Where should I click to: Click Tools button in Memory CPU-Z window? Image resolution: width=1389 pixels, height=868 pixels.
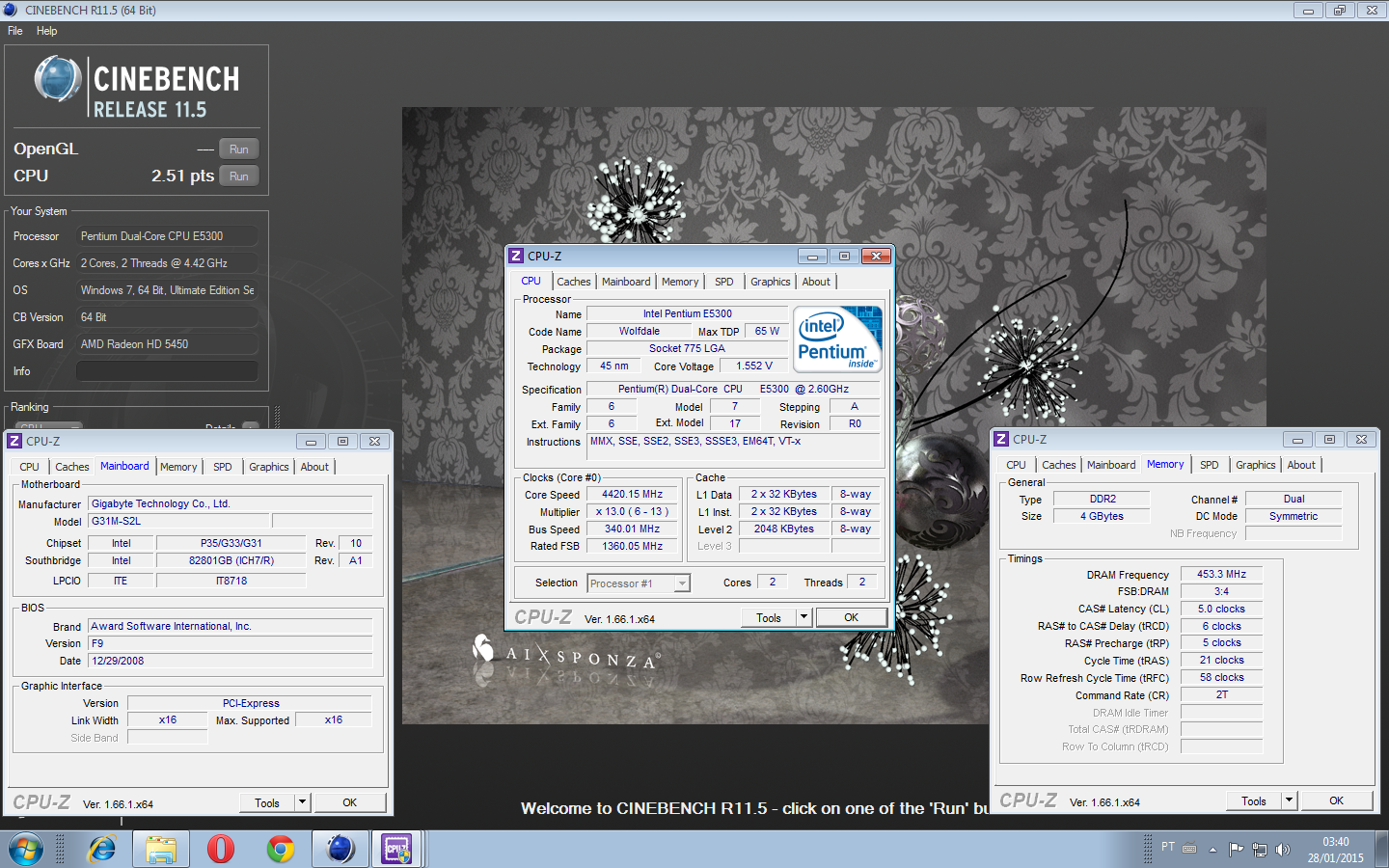(x=1254, y=800)
